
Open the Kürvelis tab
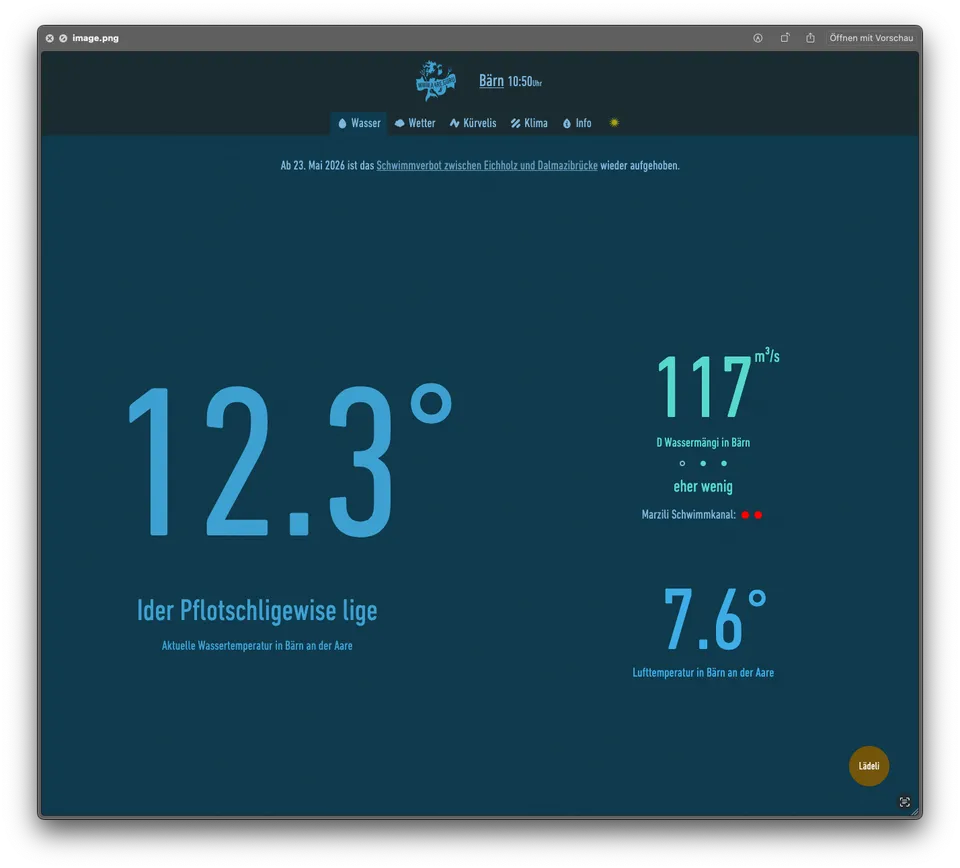click(x=473, y=123)
